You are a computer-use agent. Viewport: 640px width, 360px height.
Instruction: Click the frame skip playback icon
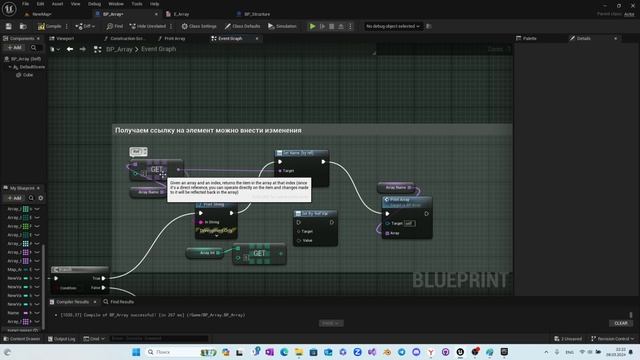click(322, 26)
